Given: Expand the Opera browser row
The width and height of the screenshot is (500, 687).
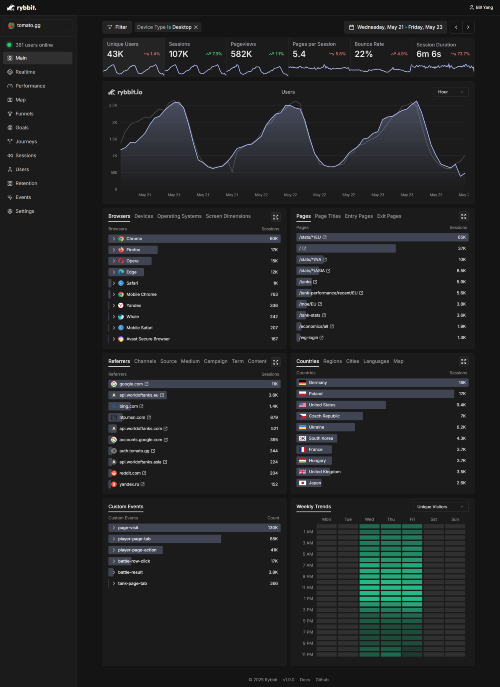Looking at the screenshot, I should (x=113, y=261).
